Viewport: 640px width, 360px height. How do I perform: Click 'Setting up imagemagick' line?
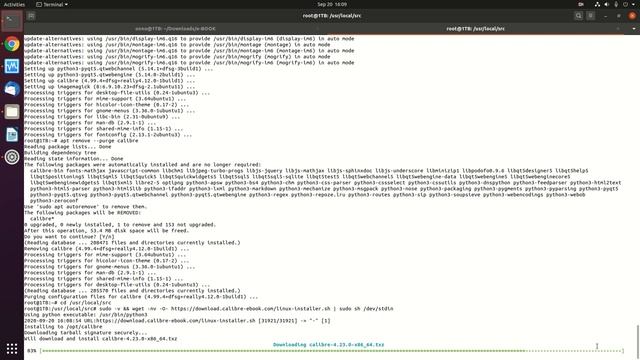[109, 87]
